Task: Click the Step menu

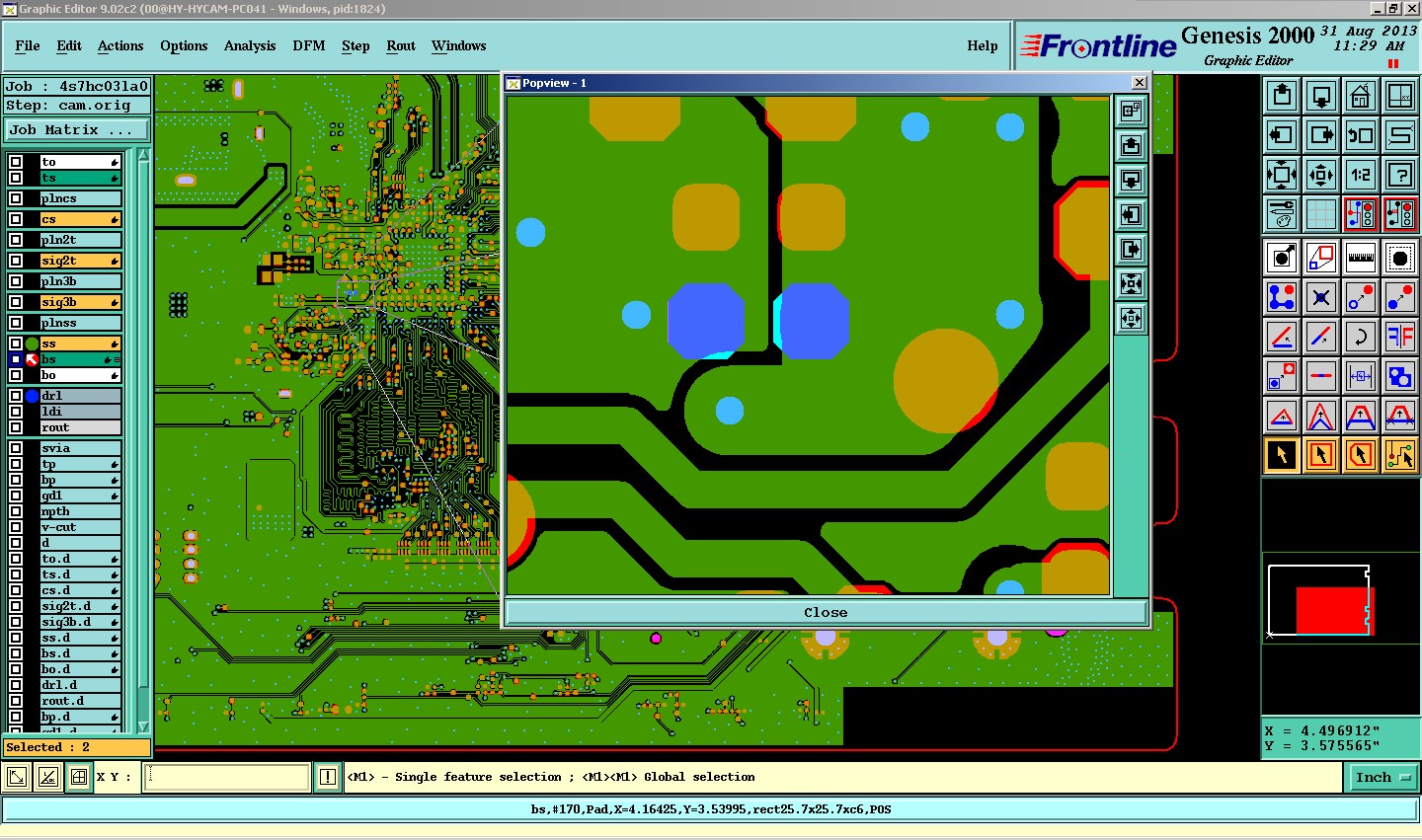Action: pyautogui.click(x=355, y=45)
